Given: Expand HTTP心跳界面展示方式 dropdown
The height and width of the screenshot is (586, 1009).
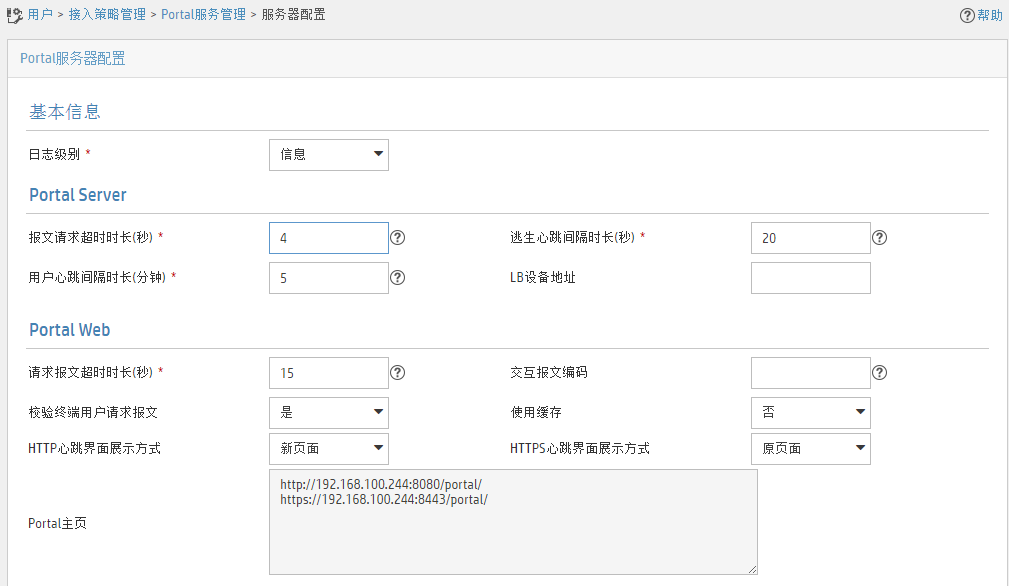Looking at the screenshot, I should tap(329, 448).
